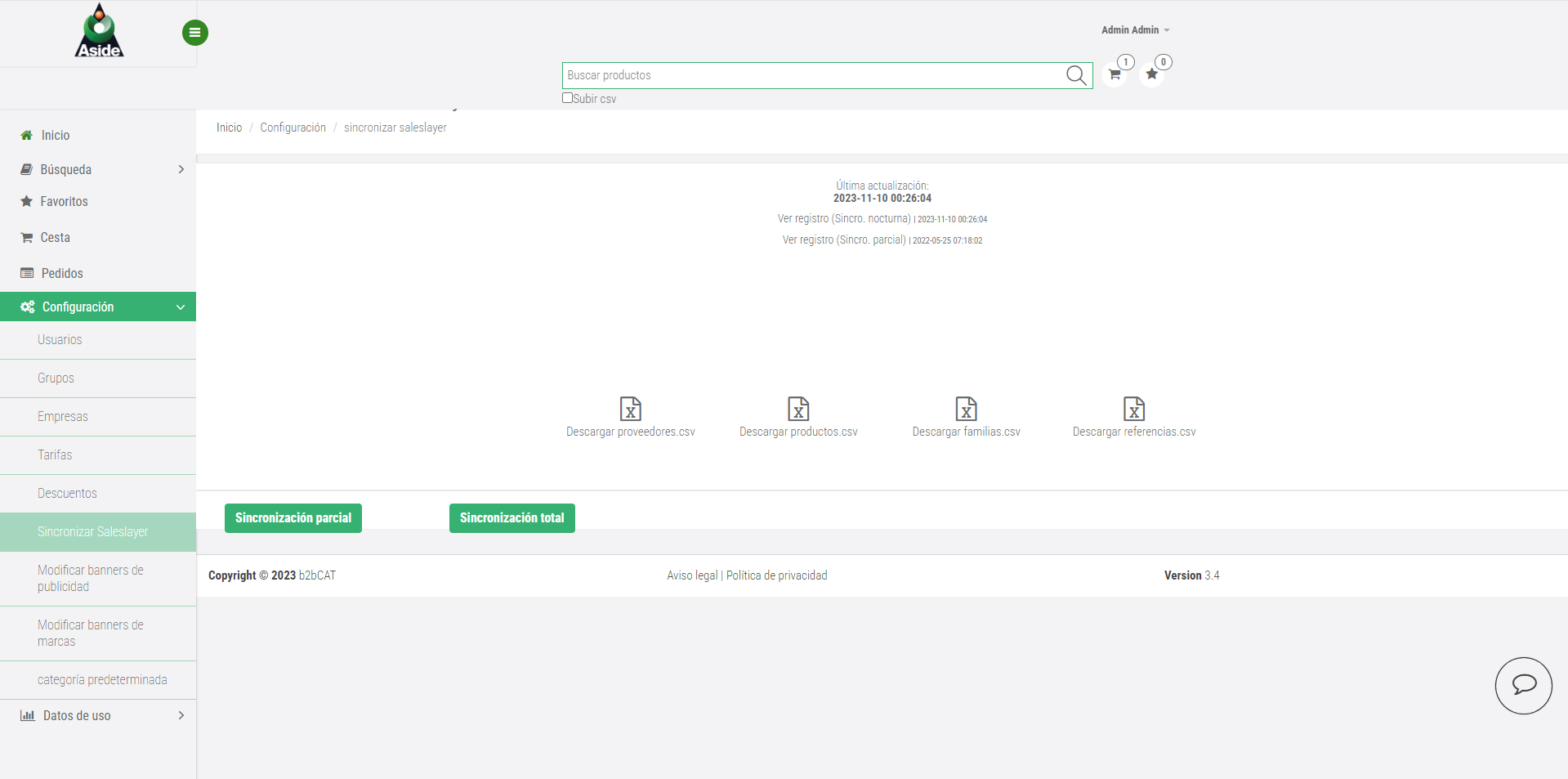
Task: Click inside the Buscar productos field
Action: point(817,75)
